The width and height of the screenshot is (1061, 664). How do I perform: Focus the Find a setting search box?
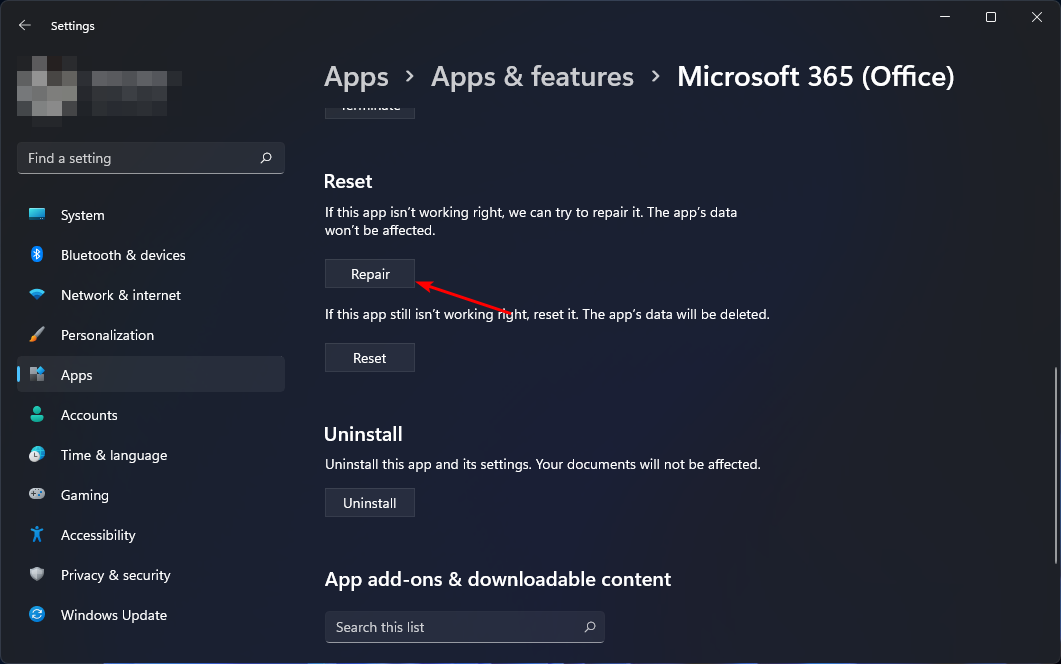pos(151,158)
